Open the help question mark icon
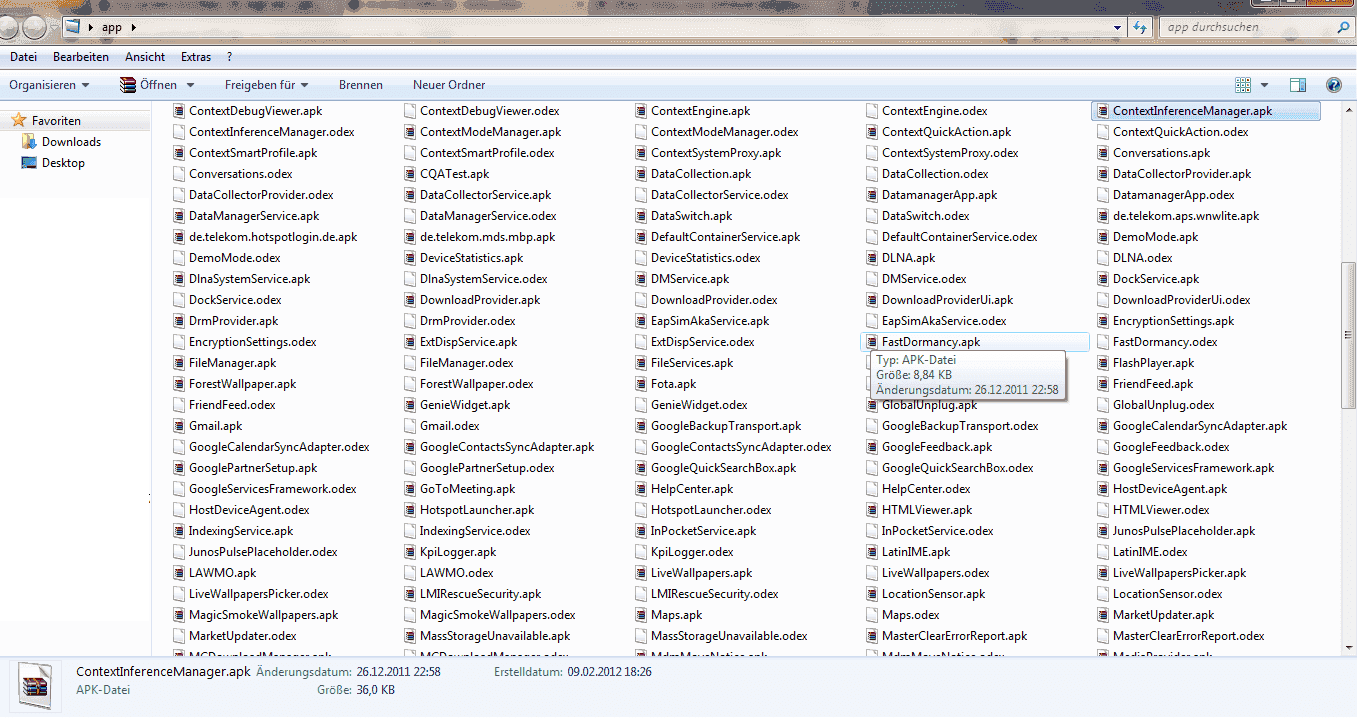1366x728 pixels. pyautogui.click(x=1333, y=85)
